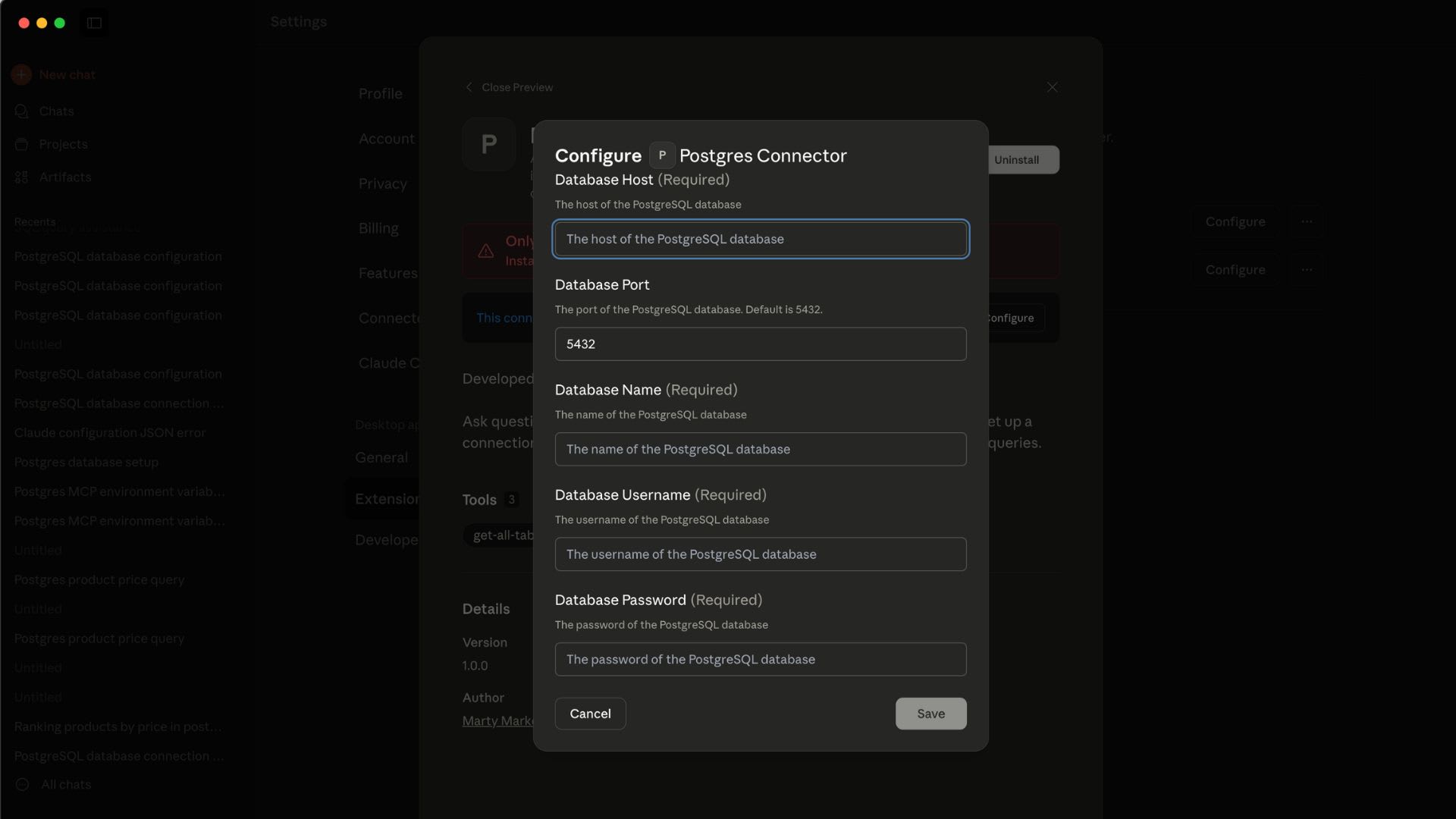Click the Database Port field showing 5432
This screenshot has height=819, width=1456.
pos(761,344)
